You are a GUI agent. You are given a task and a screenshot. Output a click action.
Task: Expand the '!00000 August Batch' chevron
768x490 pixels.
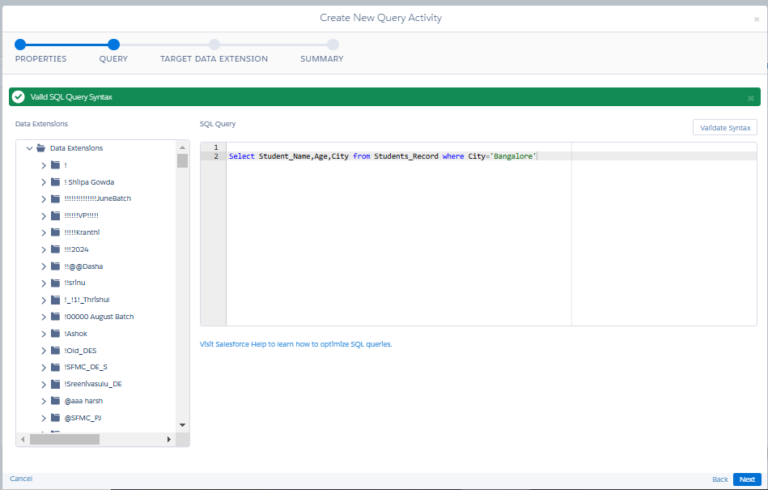click(44, 317)
